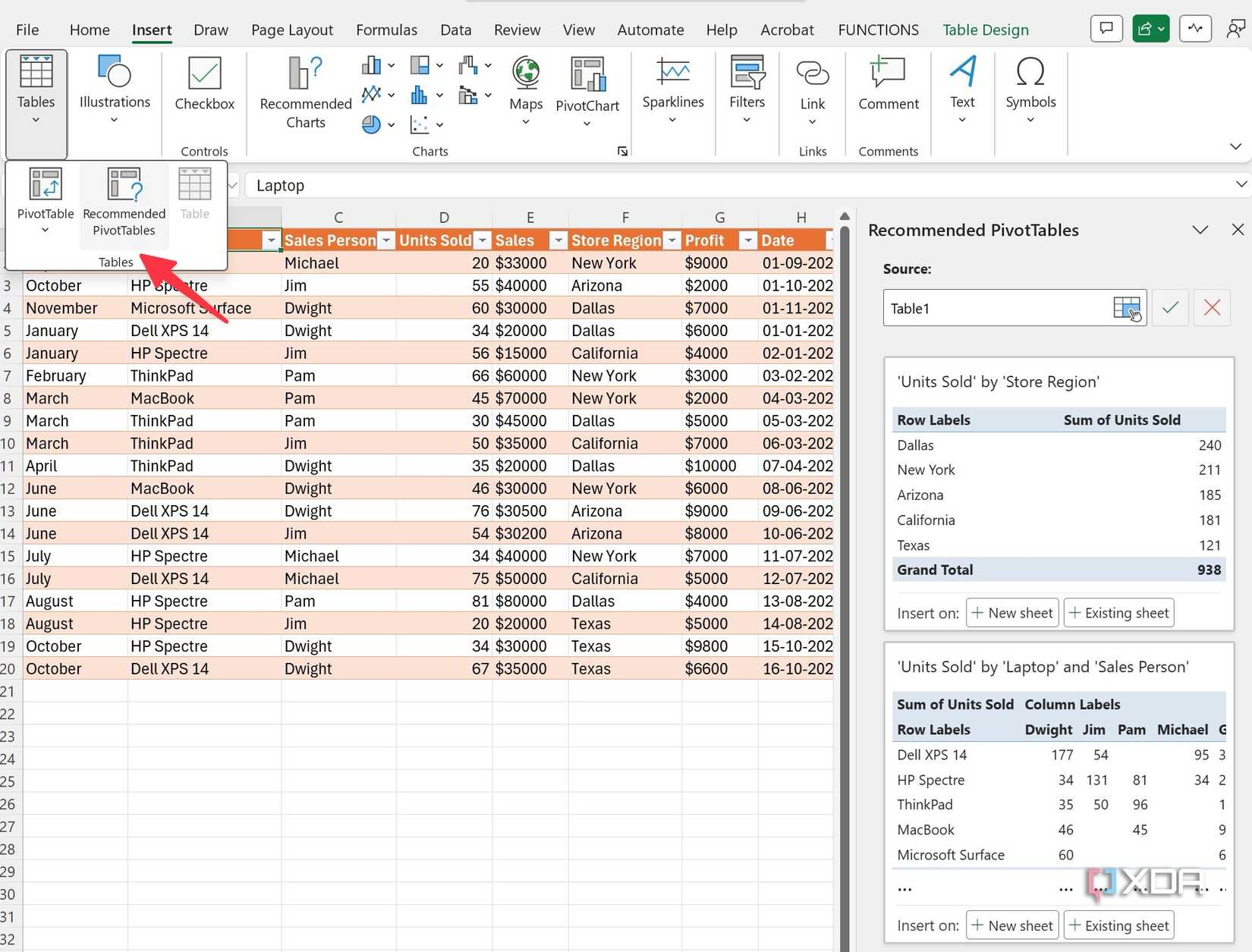Open the Store Region filter dropdown
The width and height of the screenshot is (1252, 952).
(x=672, y=240)
